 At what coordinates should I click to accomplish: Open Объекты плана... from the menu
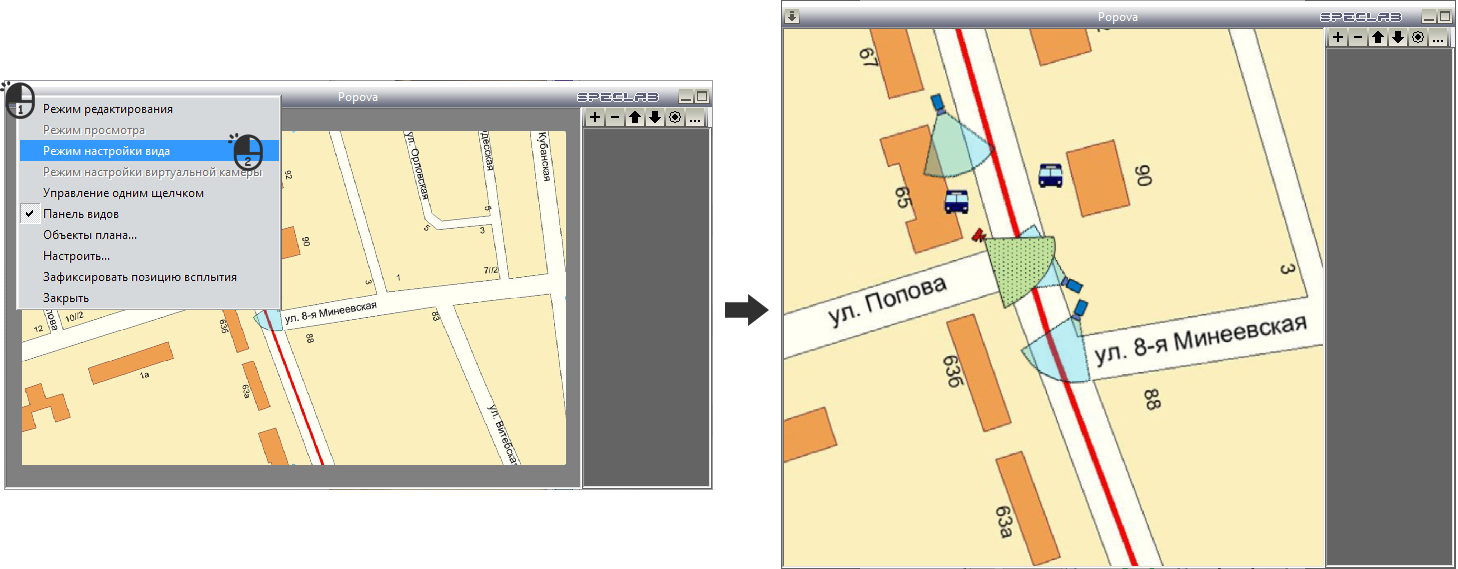(x=148, y=235)
